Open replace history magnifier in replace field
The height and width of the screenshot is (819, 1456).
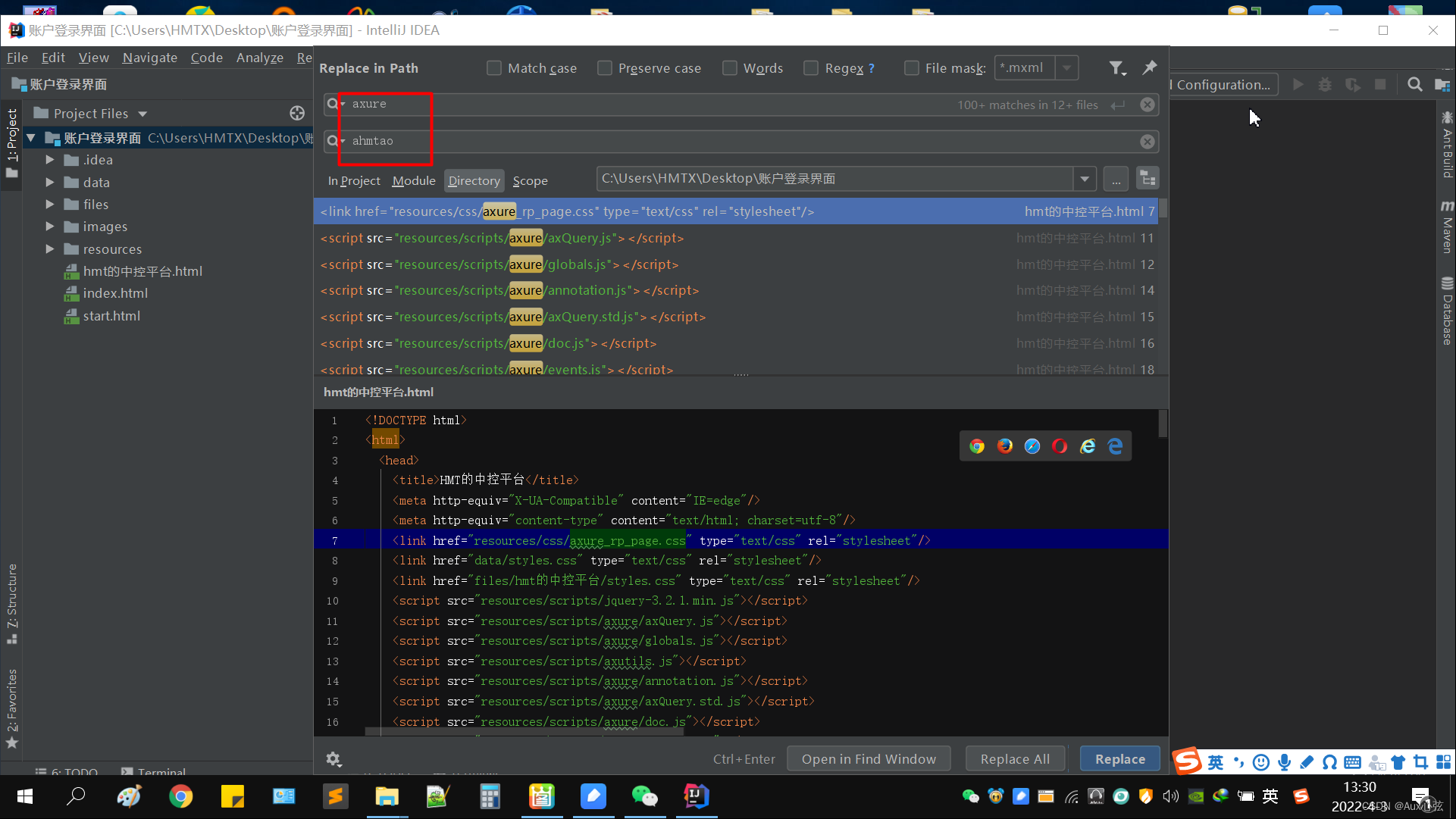(x=334, y=141)
